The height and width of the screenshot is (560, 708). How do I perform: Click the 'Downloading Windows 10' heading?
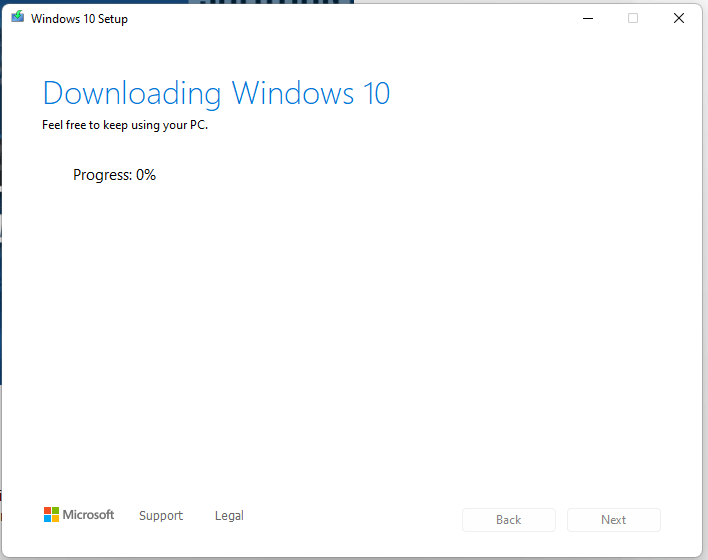[216, 94]
